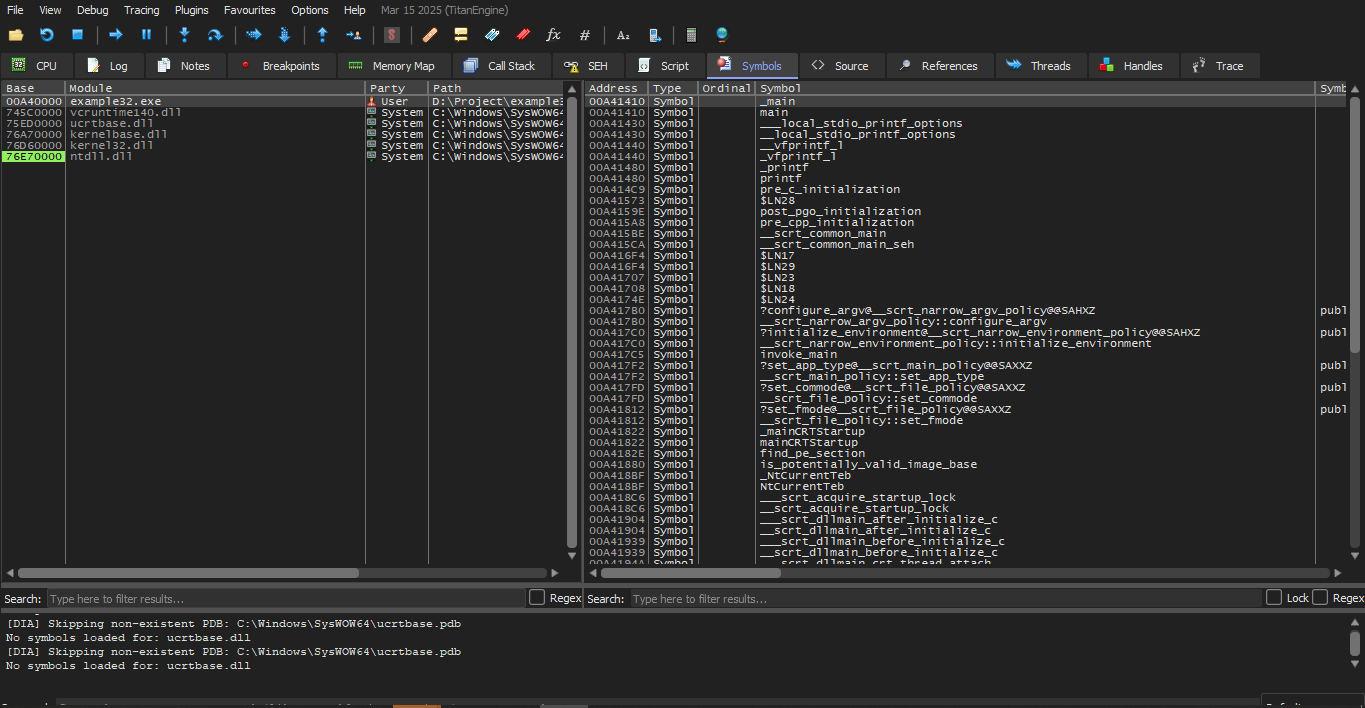Open the Functions fx icon
The width and height of the screenshot is (1365, 708).
(x=553, y=35)
